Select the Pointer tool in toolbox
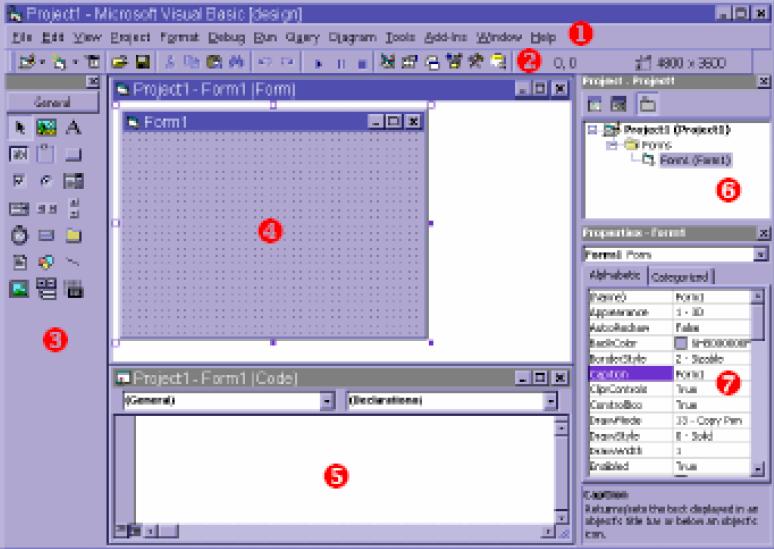 [x=20, y=128]
